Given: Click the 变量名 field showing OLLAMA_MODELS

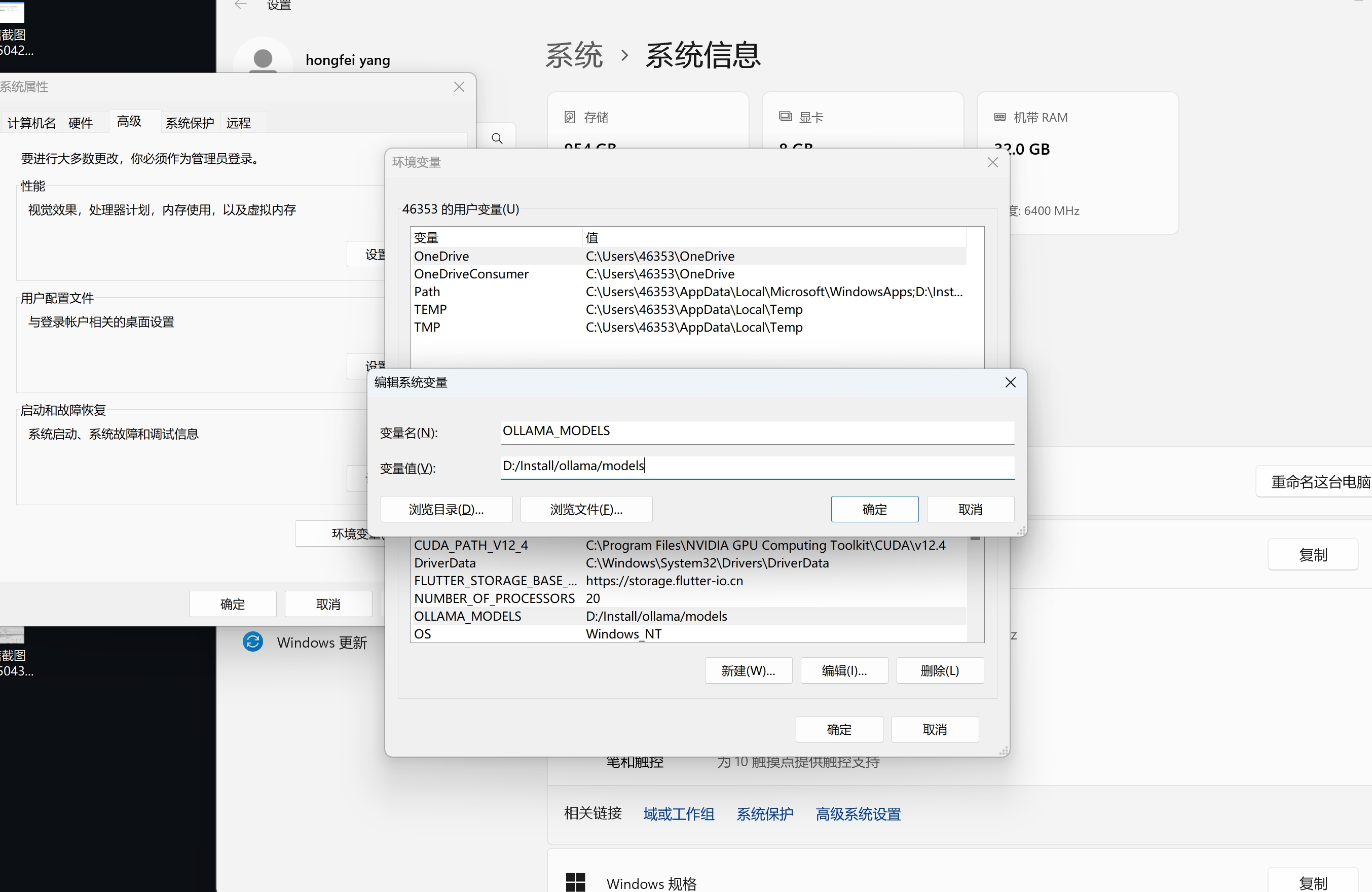Looking at the screenshot, I should [x=756, y=432].
